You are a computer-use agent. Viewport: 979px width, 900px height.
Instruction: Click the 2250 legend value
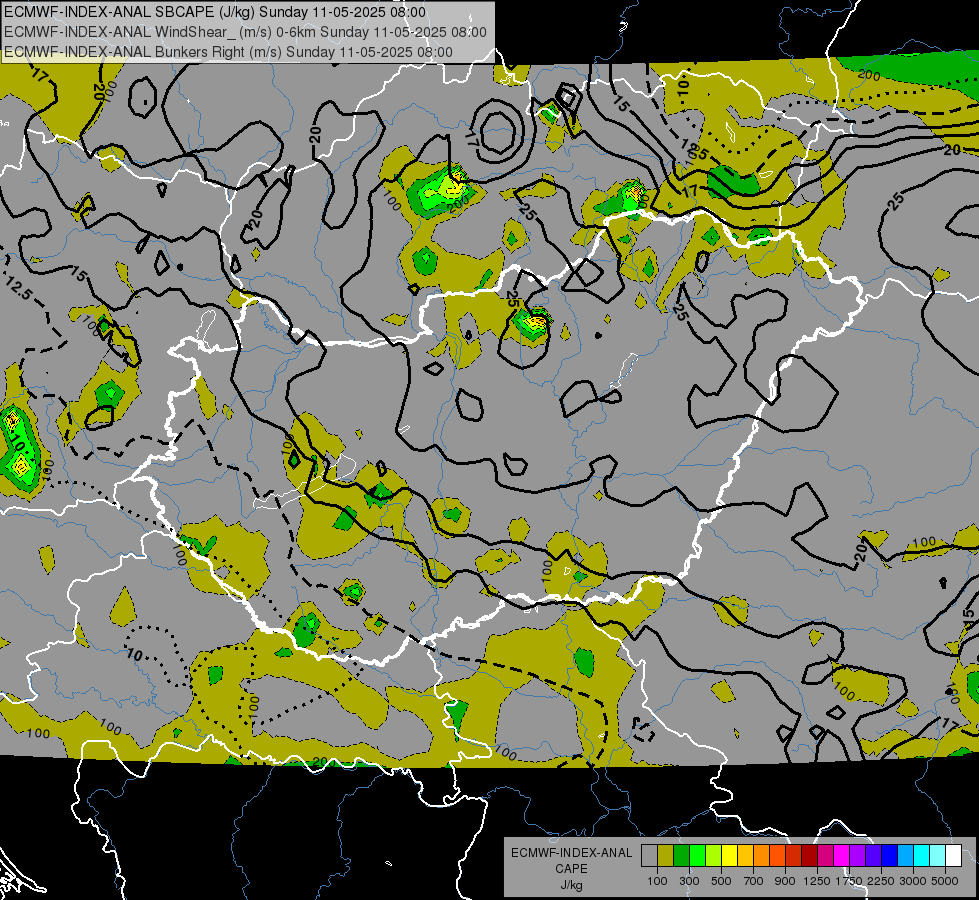tap(881, 881)
